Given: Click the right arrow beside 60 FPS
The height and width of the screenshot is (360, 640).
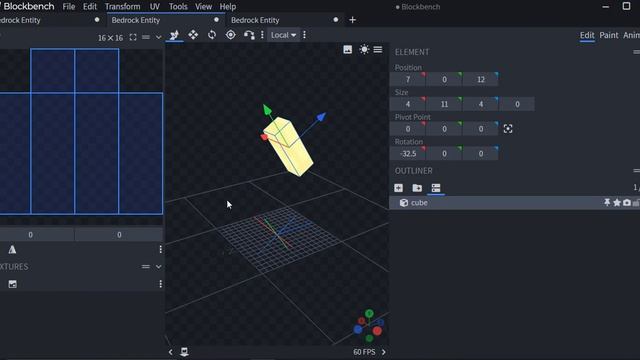Looking at the screenshot, I should 383,352.
